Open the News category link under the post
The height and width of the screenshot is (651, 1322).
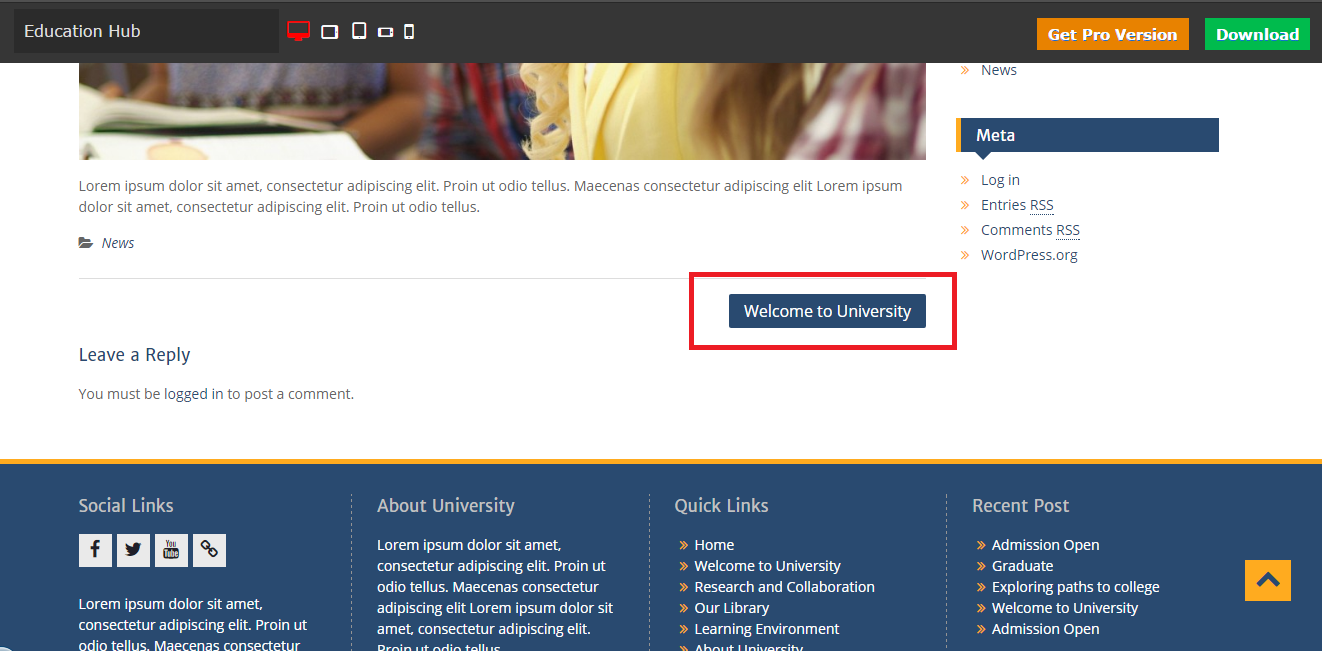(118, 243)
